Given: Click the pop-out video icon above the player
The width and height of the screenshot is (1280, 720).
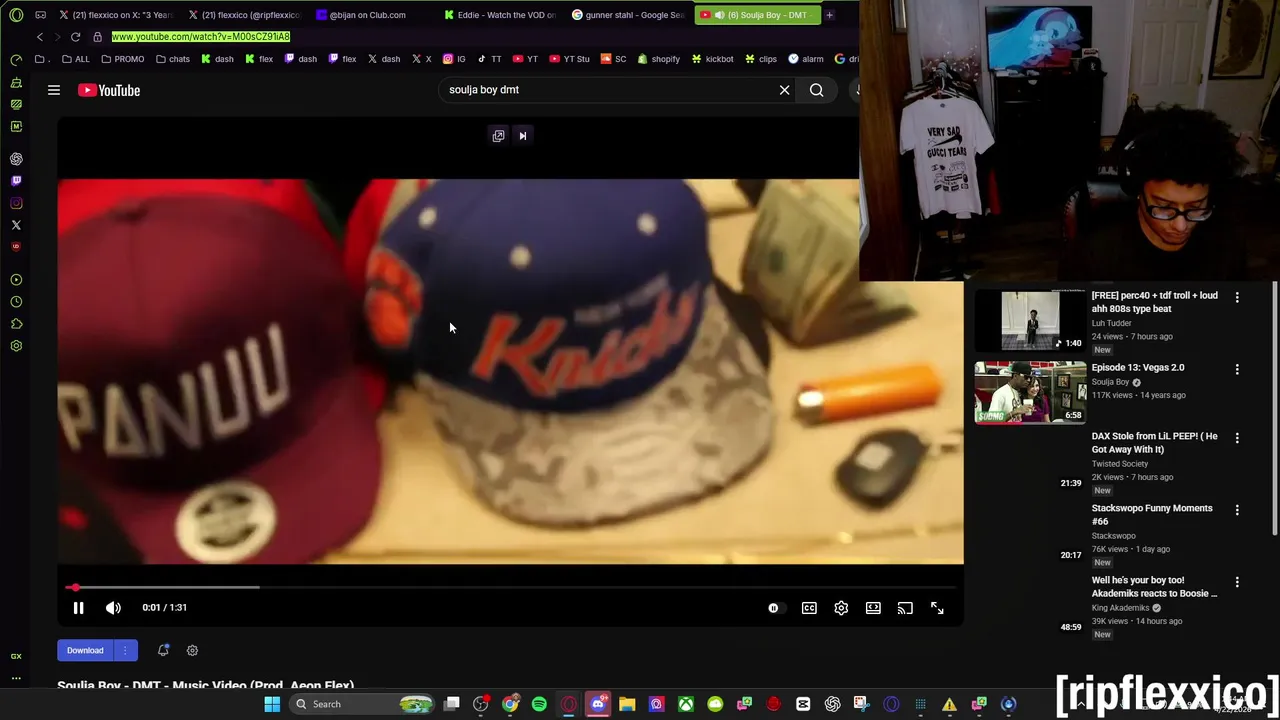Looking at the screenshot, I should coord(498,136).
